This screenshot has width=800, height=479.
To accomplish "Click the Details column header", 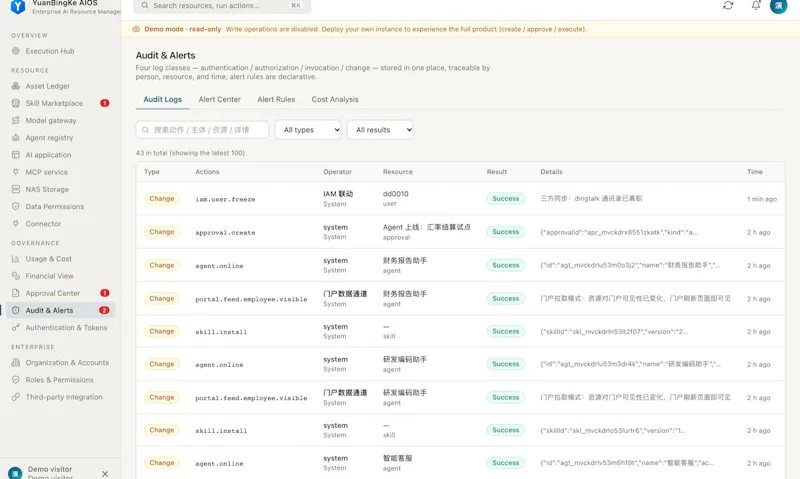I will (552, 172).
